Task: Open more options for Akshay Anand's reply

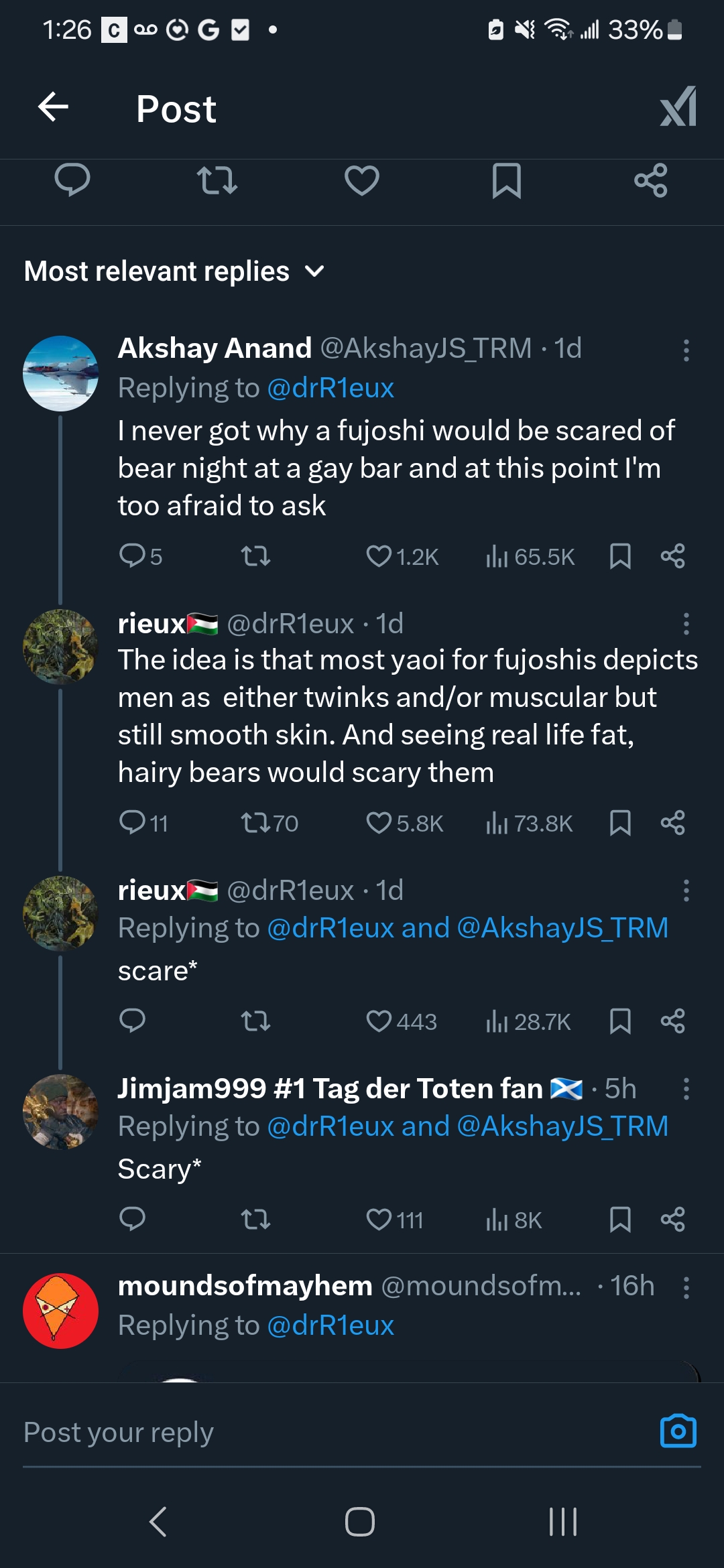Action: (686, 350)
